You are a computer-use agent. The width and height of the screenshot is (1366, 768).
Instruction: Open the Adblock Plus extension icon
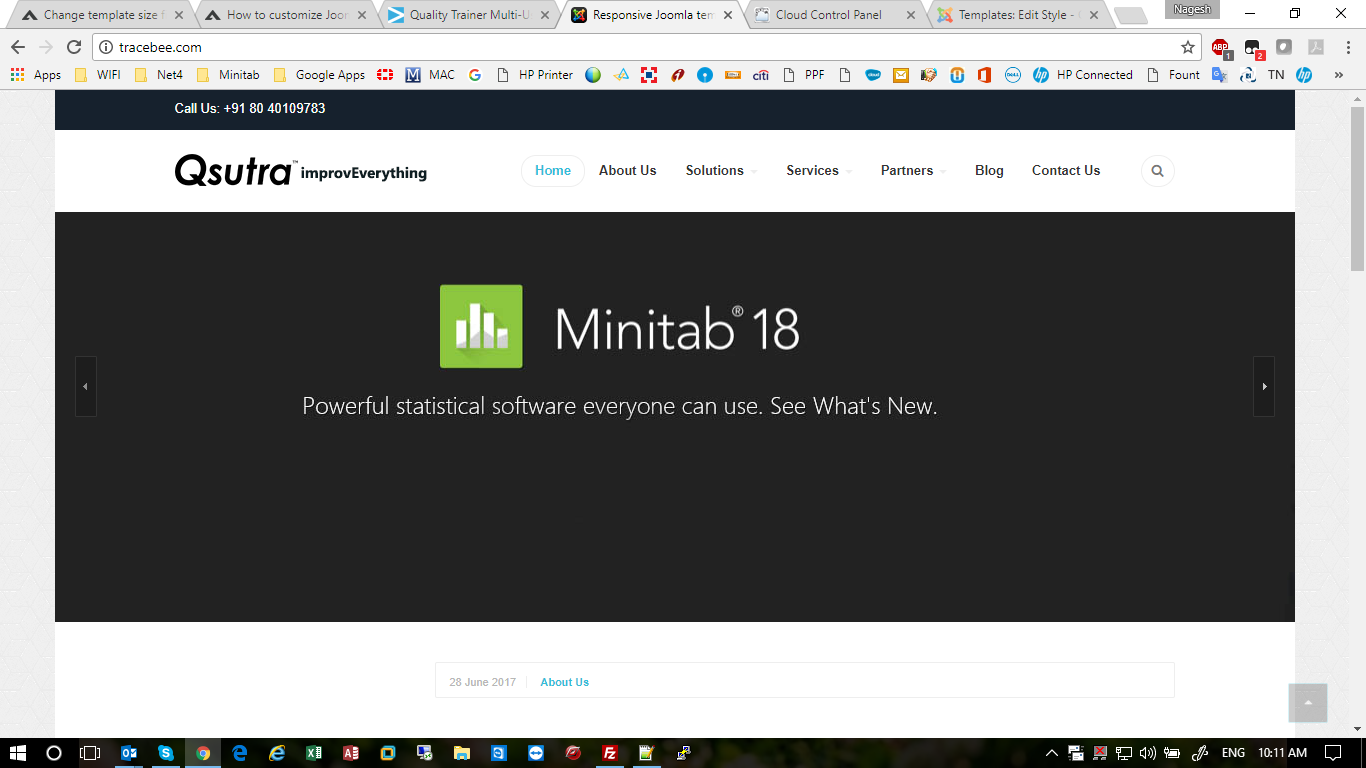(1220, 47)
